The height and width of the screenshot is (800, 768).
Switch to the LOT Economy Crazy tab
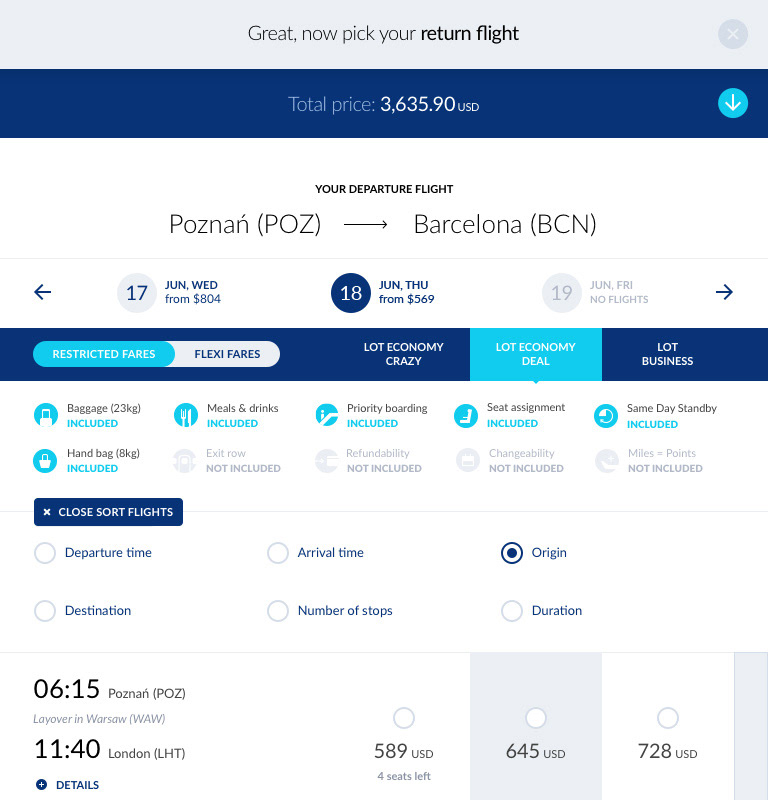coord(403,354)
